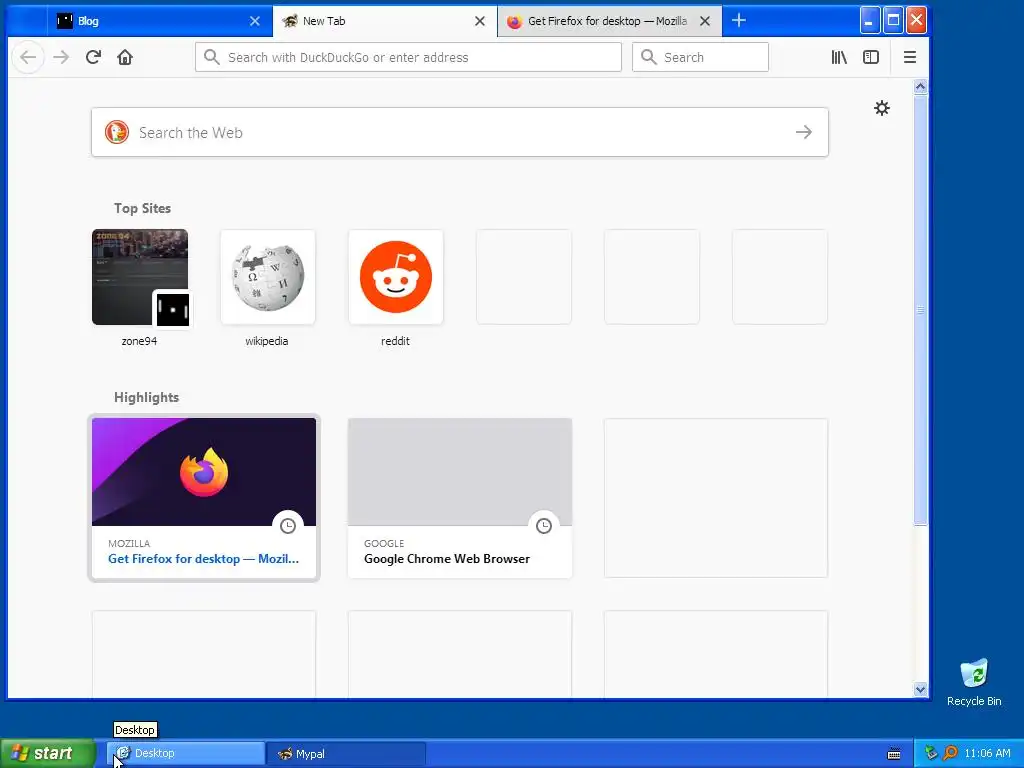Click the vertical scrollbar thumb
Screen dimensions: 1024x768
(920, 310)
